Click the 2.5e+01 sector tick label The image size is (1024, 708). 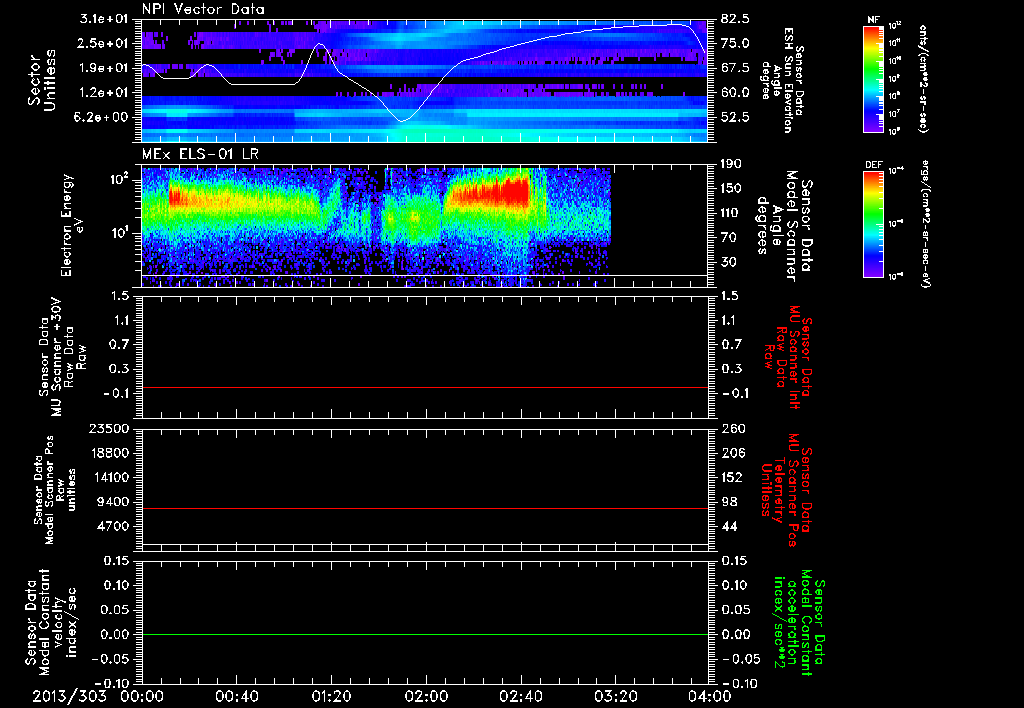pyautogui.click(x=104, y=43)
